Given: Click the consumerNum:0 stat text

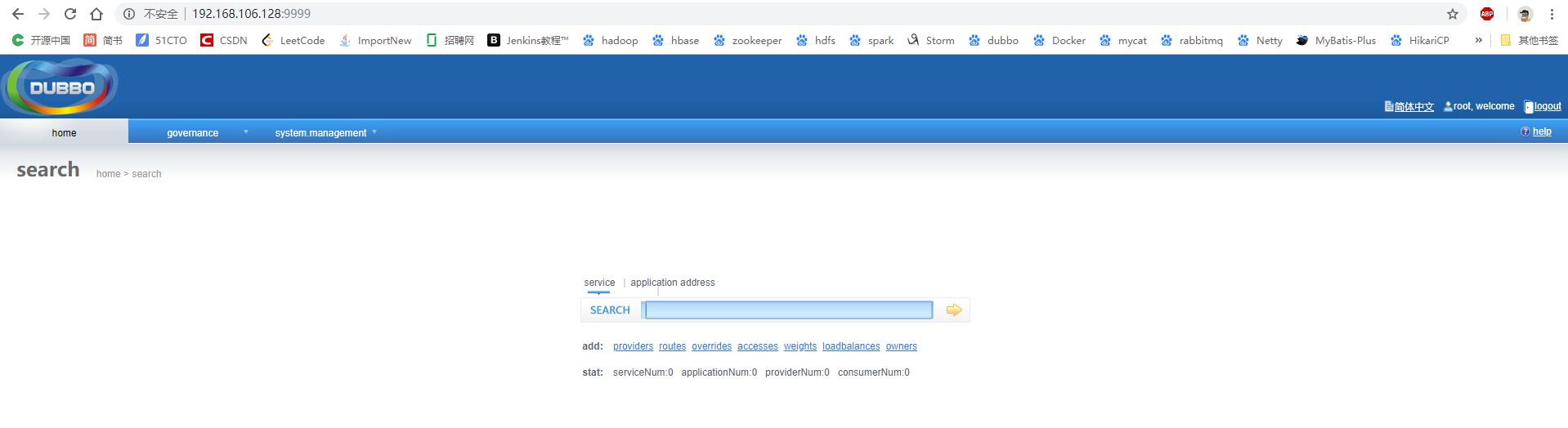Looking at the screenshot, I should (873, 372).
